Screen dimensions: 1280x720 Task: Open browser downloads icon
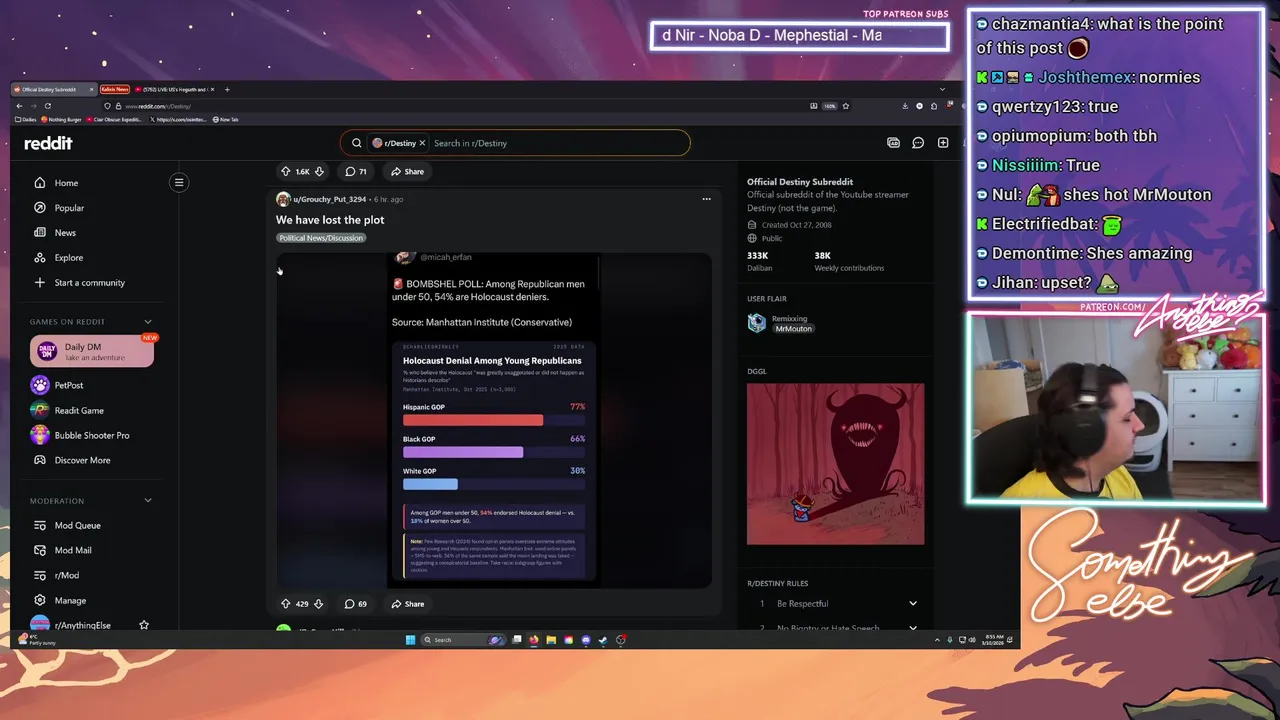click(x=905, y=106)
